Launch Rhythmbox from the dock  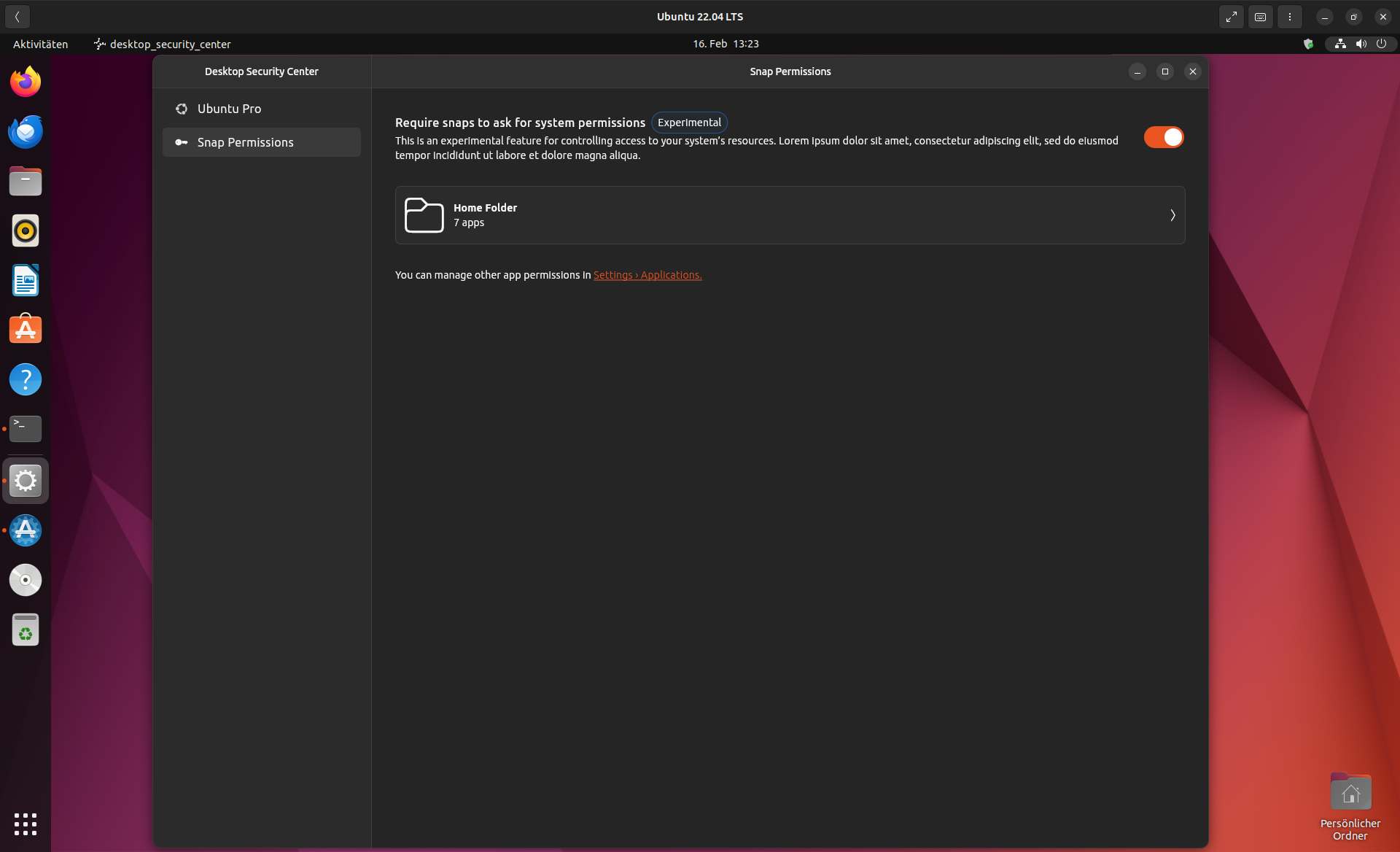point(26,231)
